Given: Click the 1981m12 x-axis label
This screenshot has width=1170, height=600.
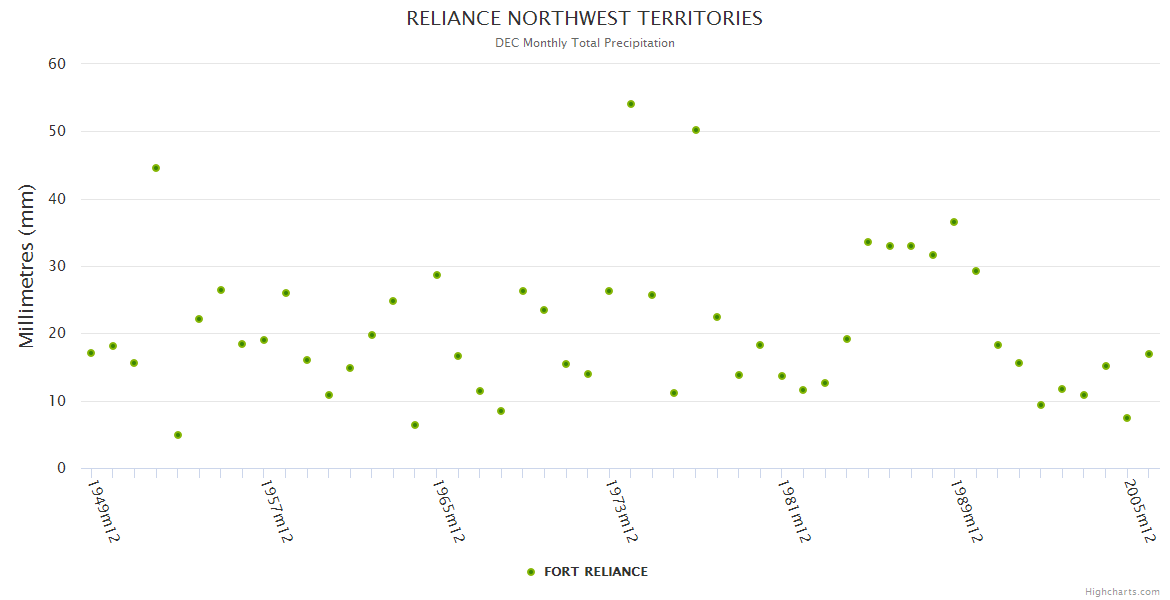Looking at the screenshot, I should (795, 510).
